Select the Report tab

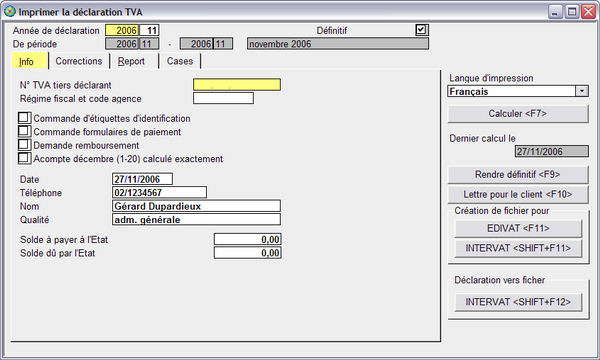pyautogui.click(x=134, y=61)
